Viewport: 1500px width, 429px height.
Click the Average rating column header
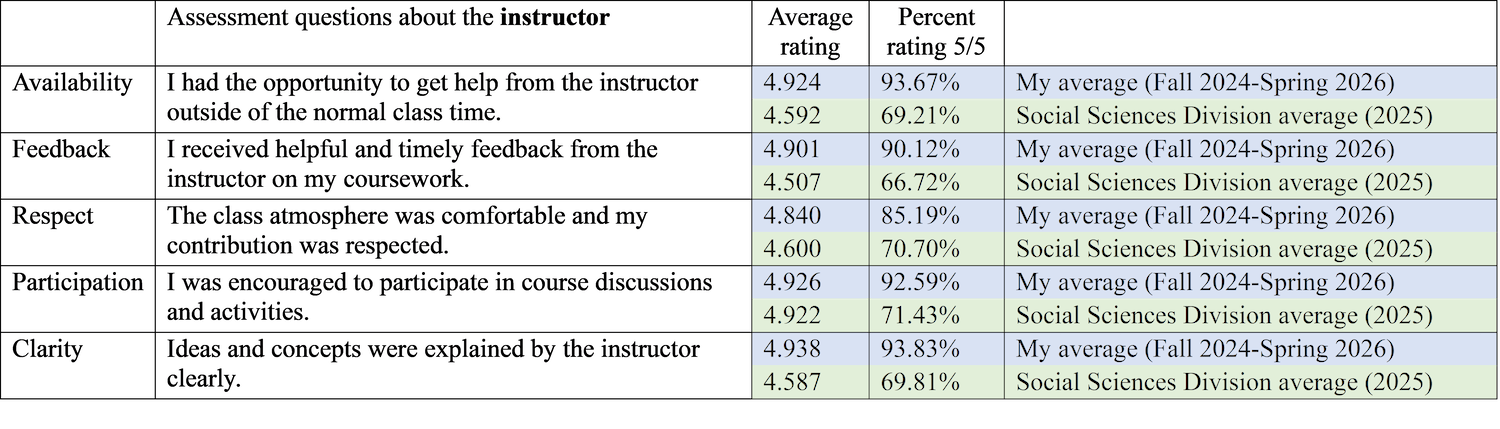pyautogui.click(x=811, y=33)
